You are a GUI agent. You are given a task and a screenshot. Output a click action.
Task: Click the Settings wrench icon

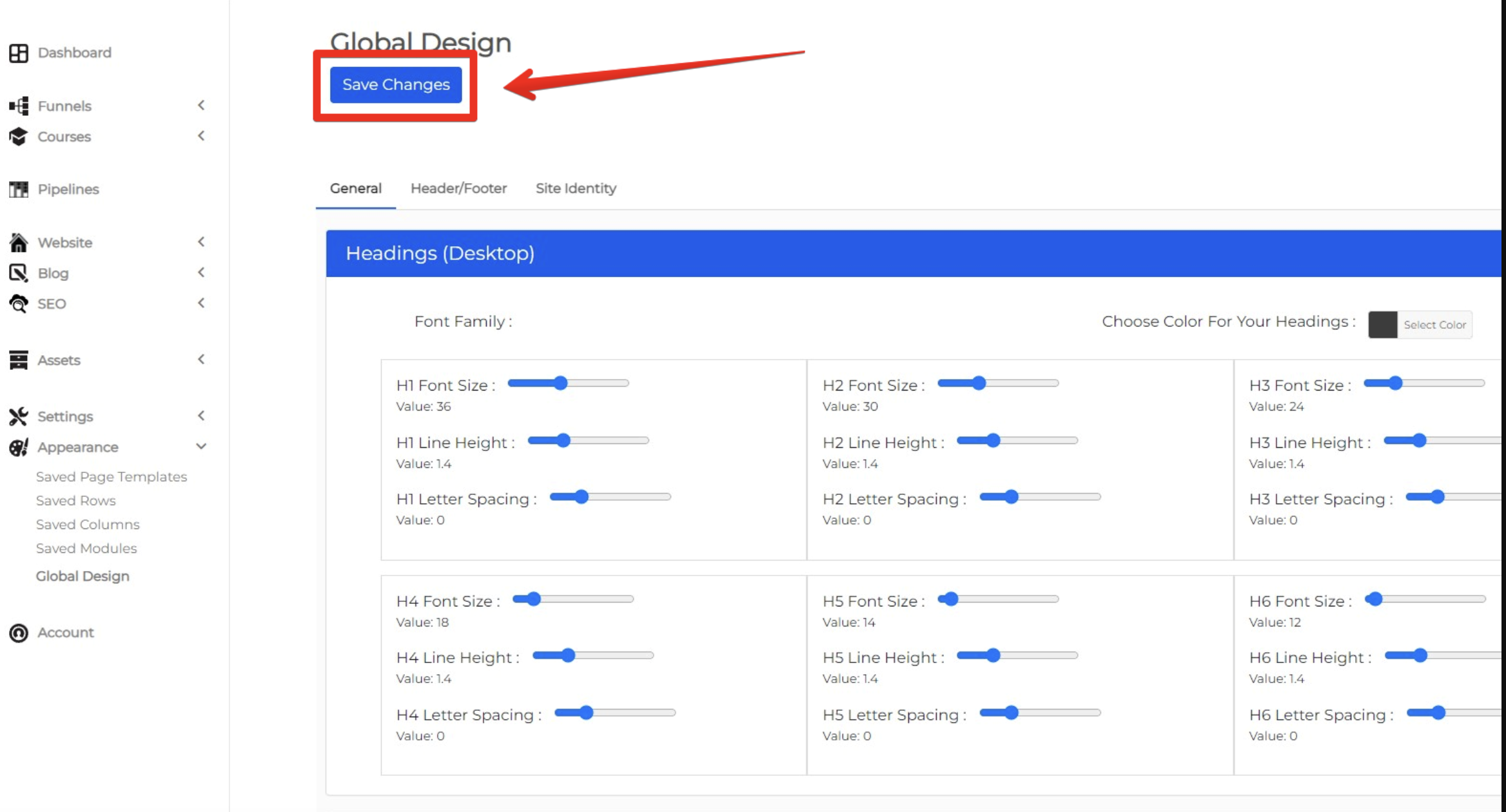point(19,416)
